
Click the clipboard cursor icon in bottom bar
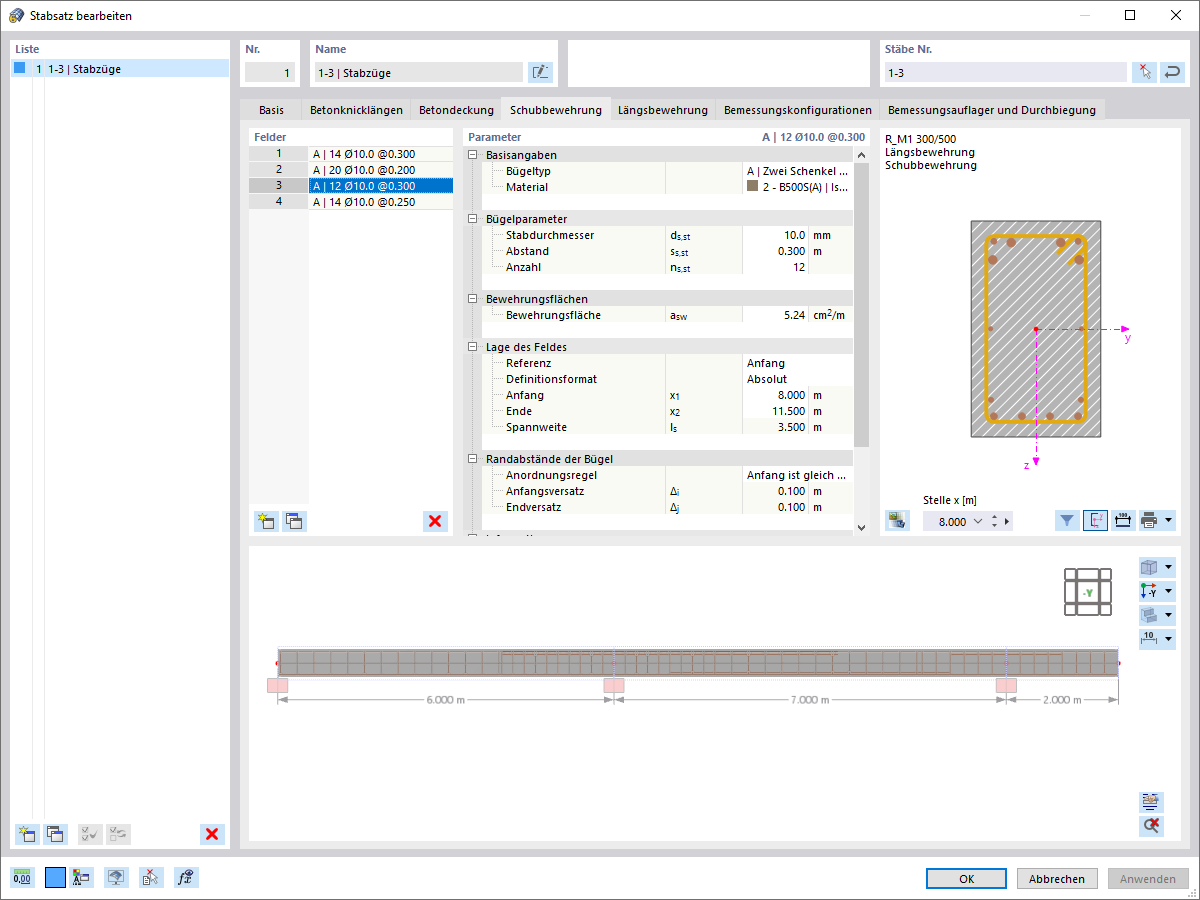click(x=151, y=878)
